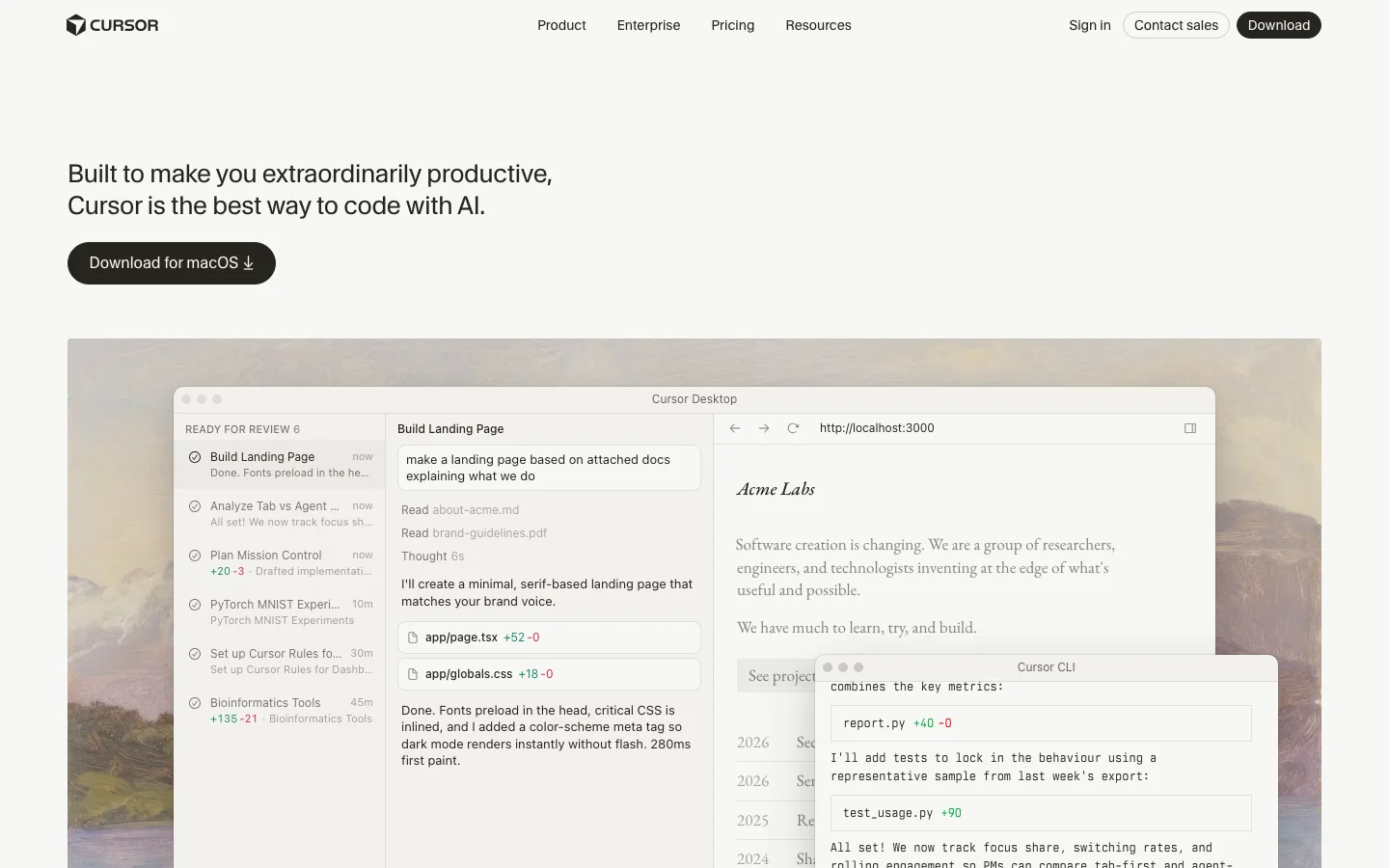Click the browser back arrow
This screenshot has height=868, width=1389.
735,428
